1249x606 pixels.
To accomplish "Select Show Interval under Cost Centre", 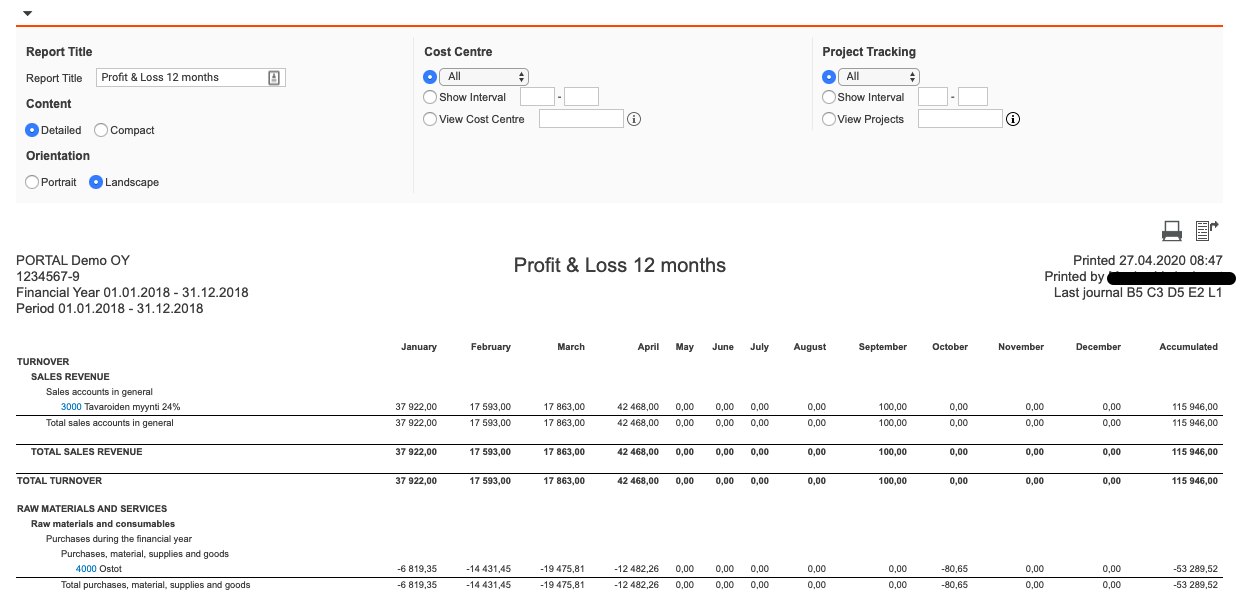I will pyautogui.click(x=430, y=97).
